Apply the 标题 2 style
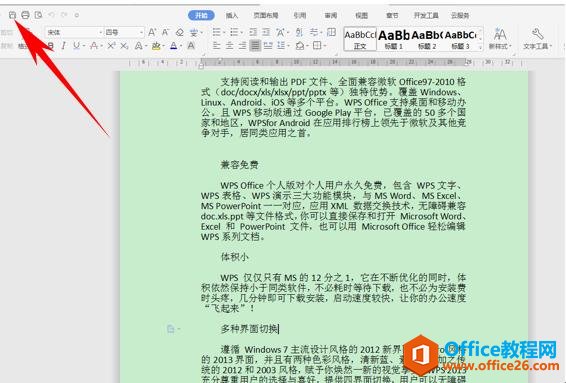The height and width of the screenshot is (383, 566). click(x=427, y=39)
